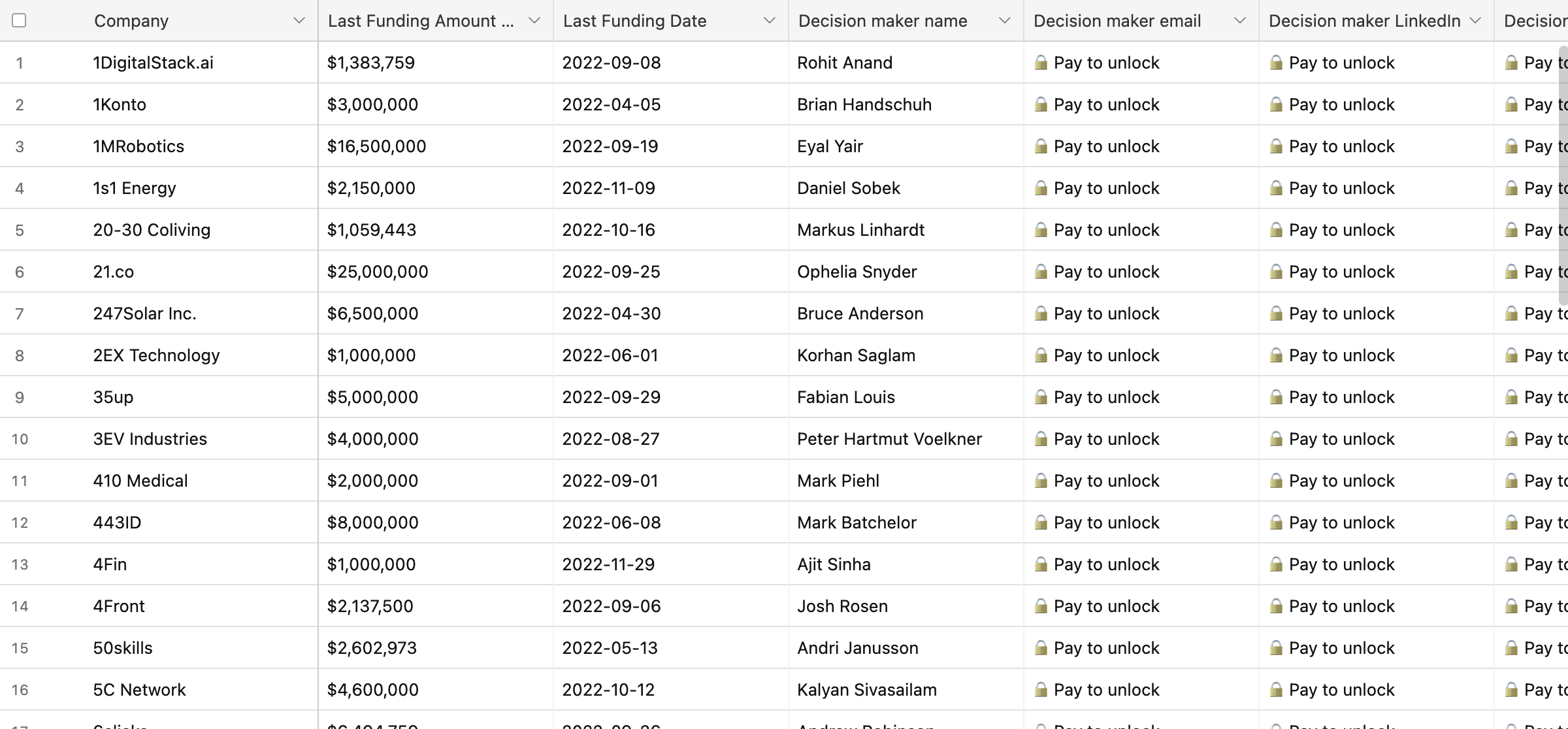Image resolution: width=1568 pixels, height=729 pixels.
Task: Click the lock icon in 443ID email cell
Action: 1041,523
